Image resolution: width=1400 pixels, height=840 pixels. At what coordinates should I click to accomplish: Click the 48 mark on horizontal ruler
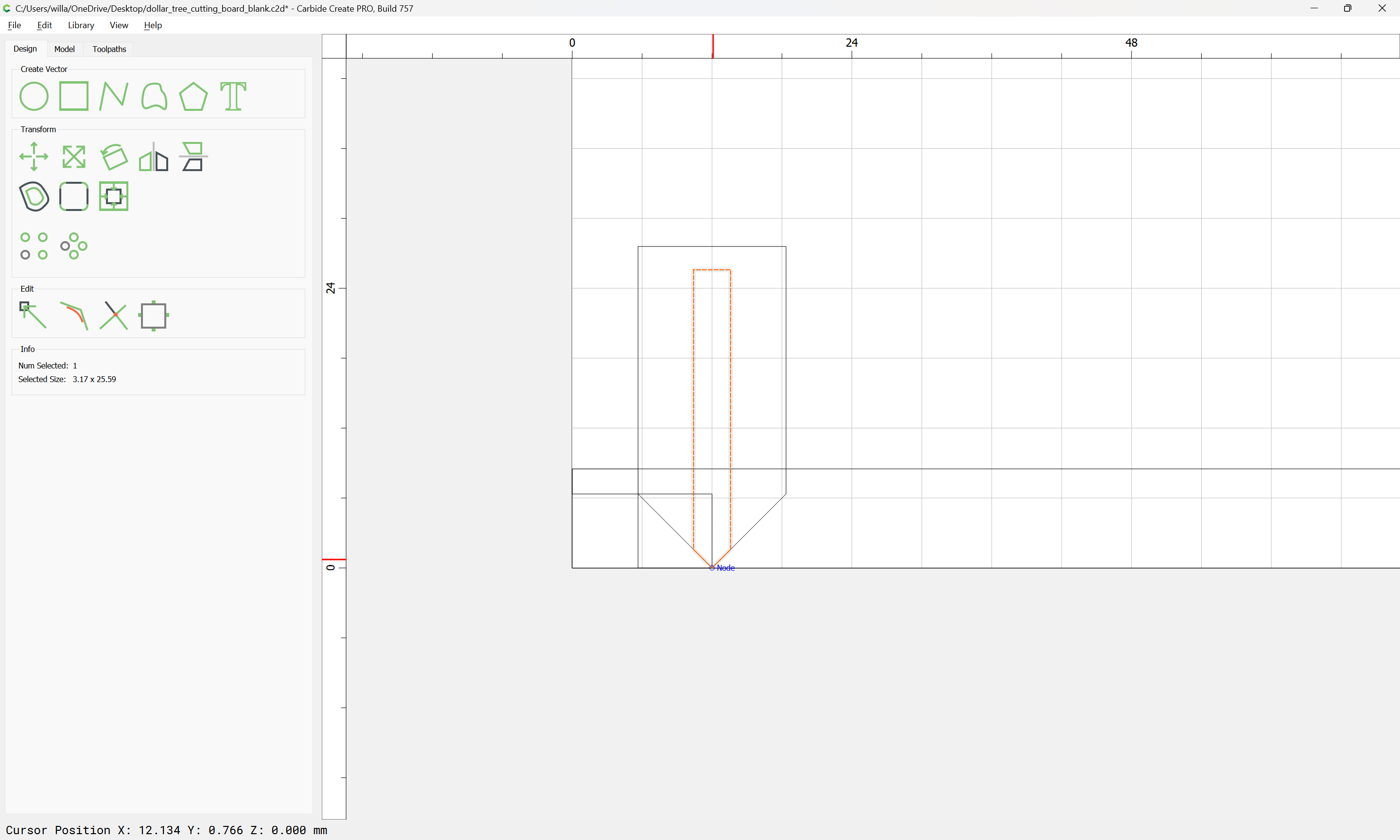point(1131,42)
